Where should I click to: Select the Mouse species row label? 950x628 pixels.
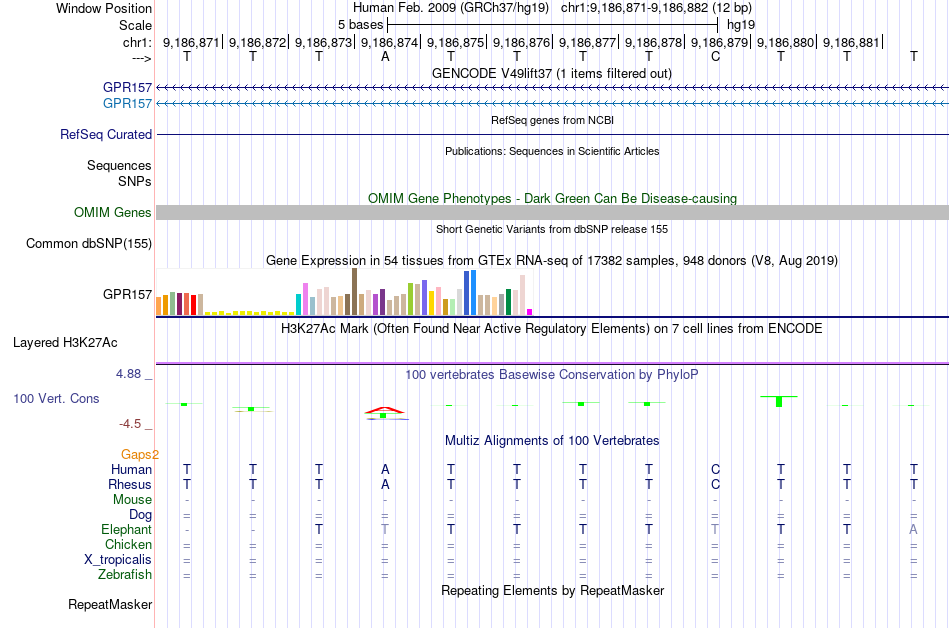coord(132,500)
